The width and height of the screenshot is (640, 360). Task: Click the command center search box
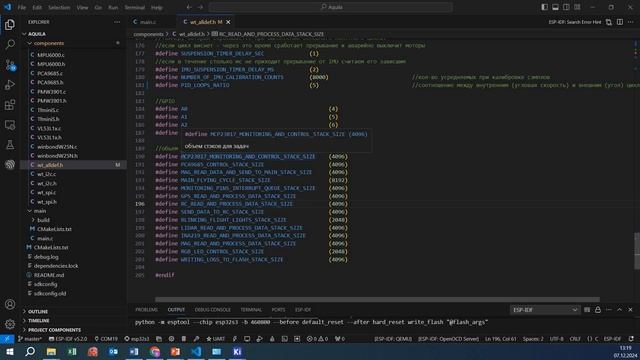(331, 7)
